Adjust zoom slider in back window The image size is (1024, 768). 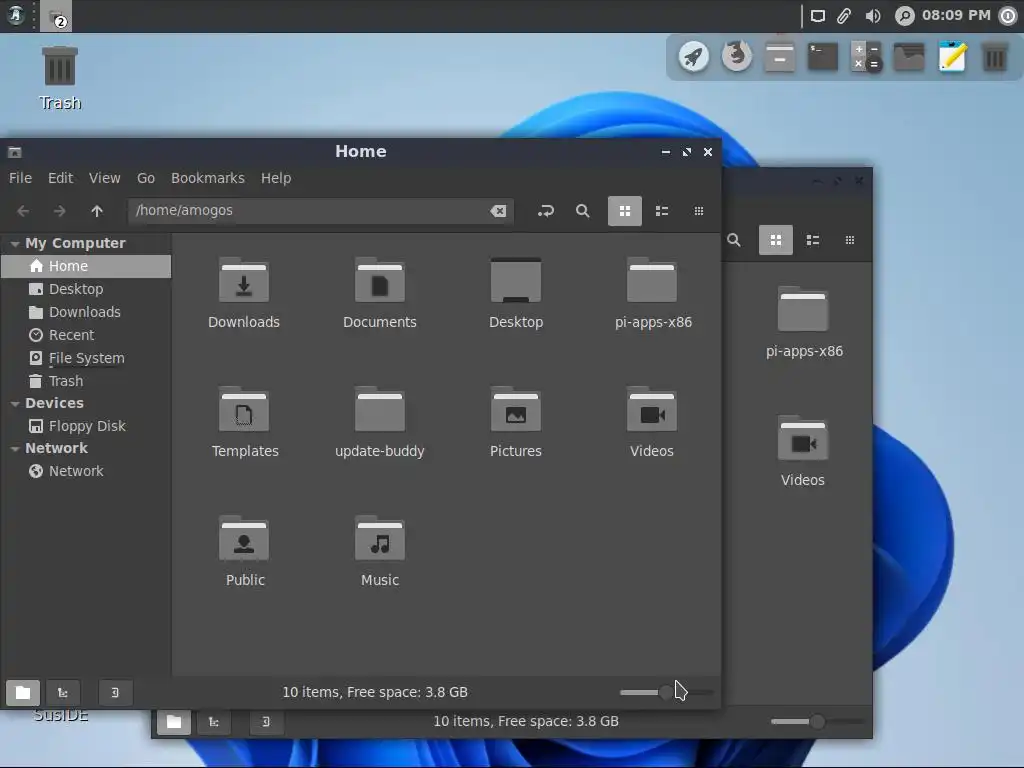817,722
